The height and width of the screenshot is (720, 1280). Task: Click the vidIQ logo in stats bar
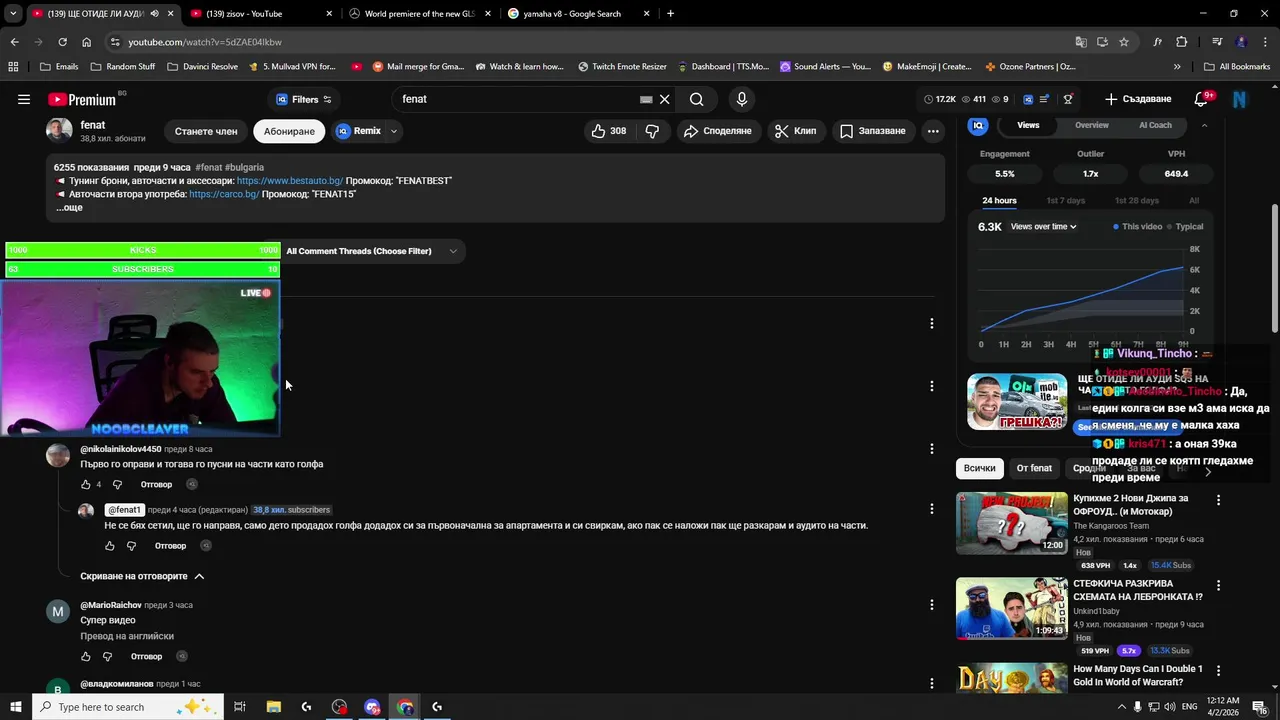point(1027,99)
